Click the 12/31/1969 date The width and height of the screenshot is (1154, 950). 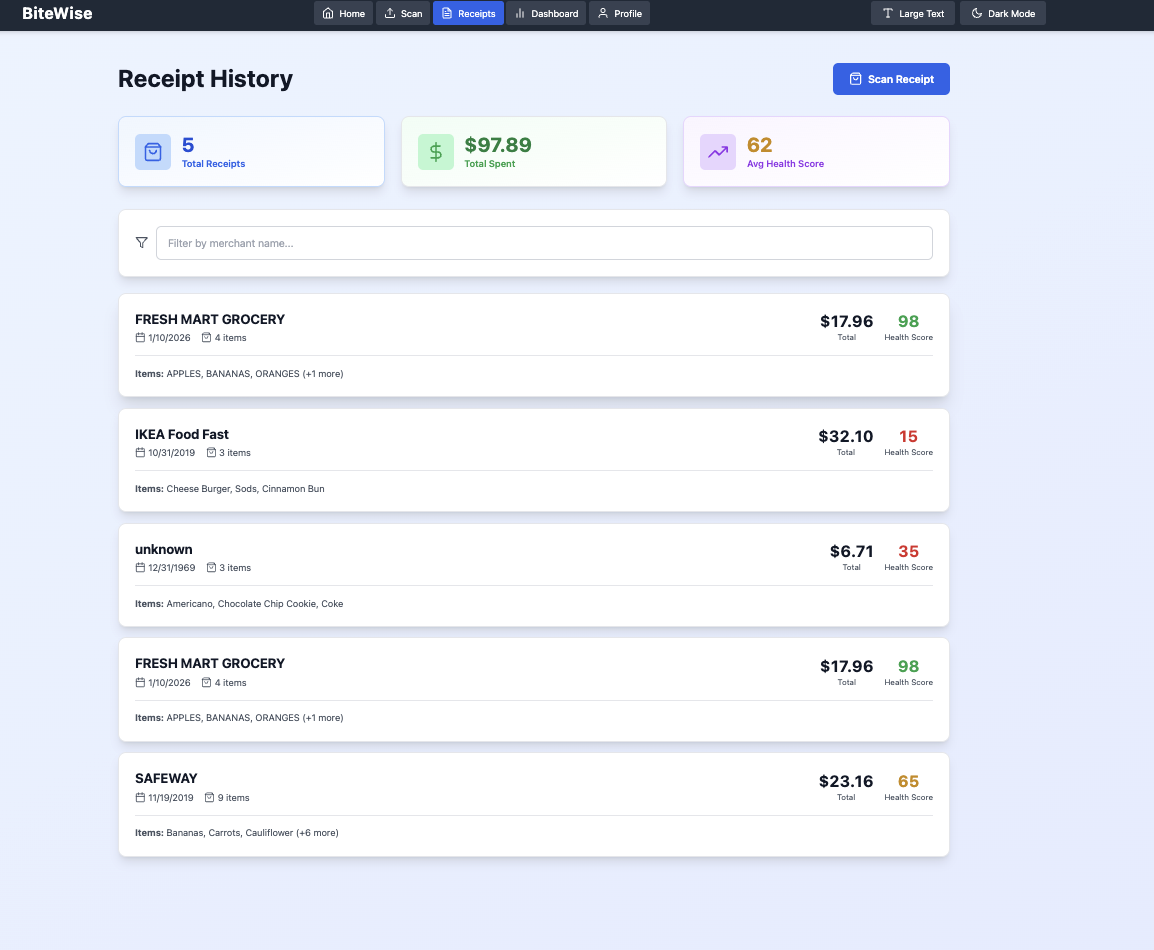pos(171,567)
